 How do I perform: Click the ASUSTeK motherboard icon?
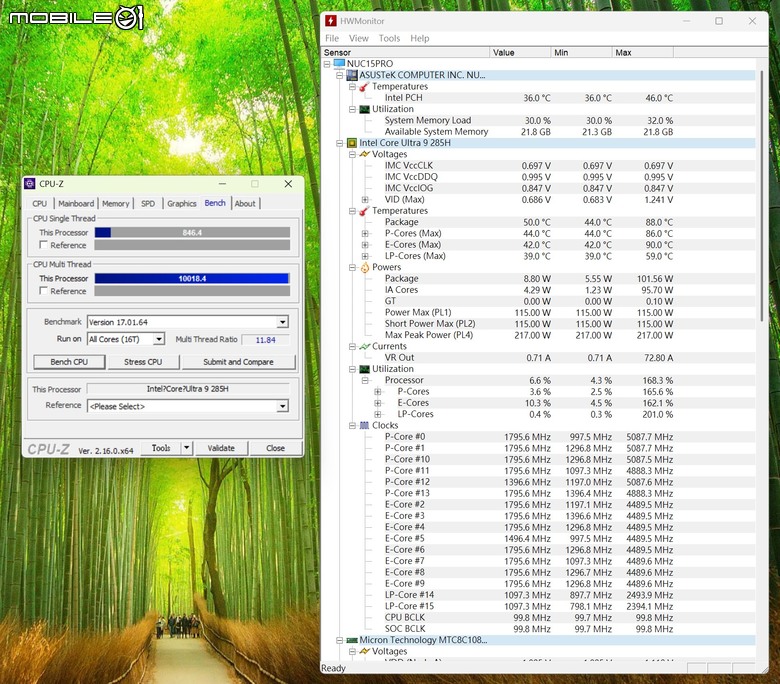point(352,75)
